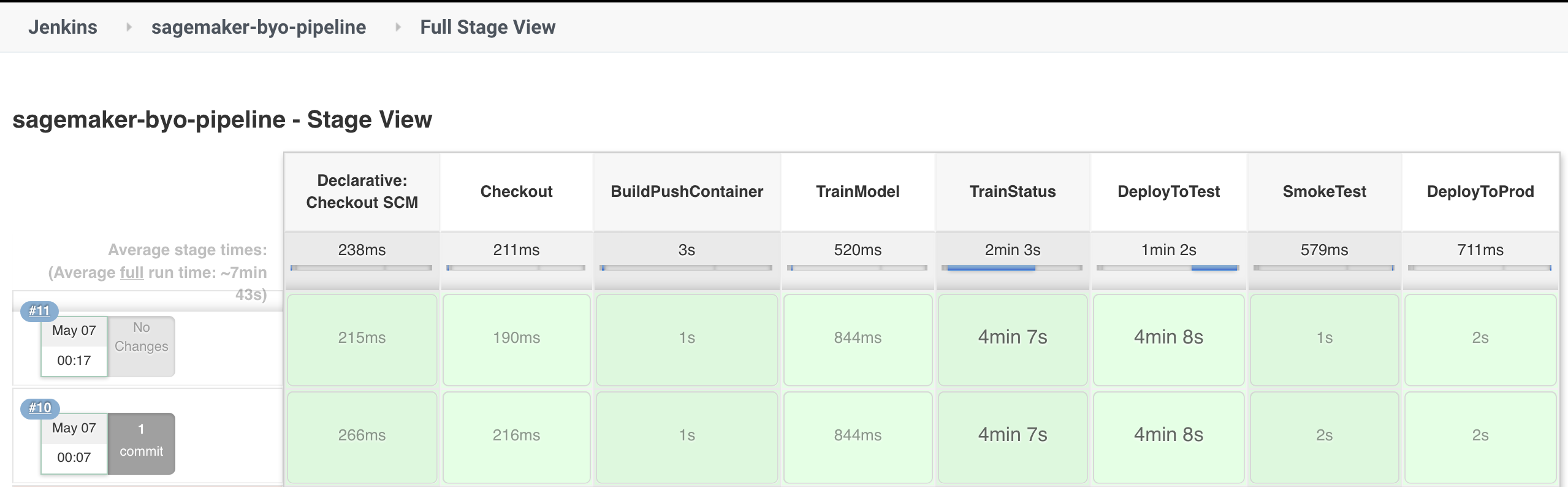Open the Jenkins breadcrumb link
This screenshot has width=1568, height=487.
coord(63,27)
